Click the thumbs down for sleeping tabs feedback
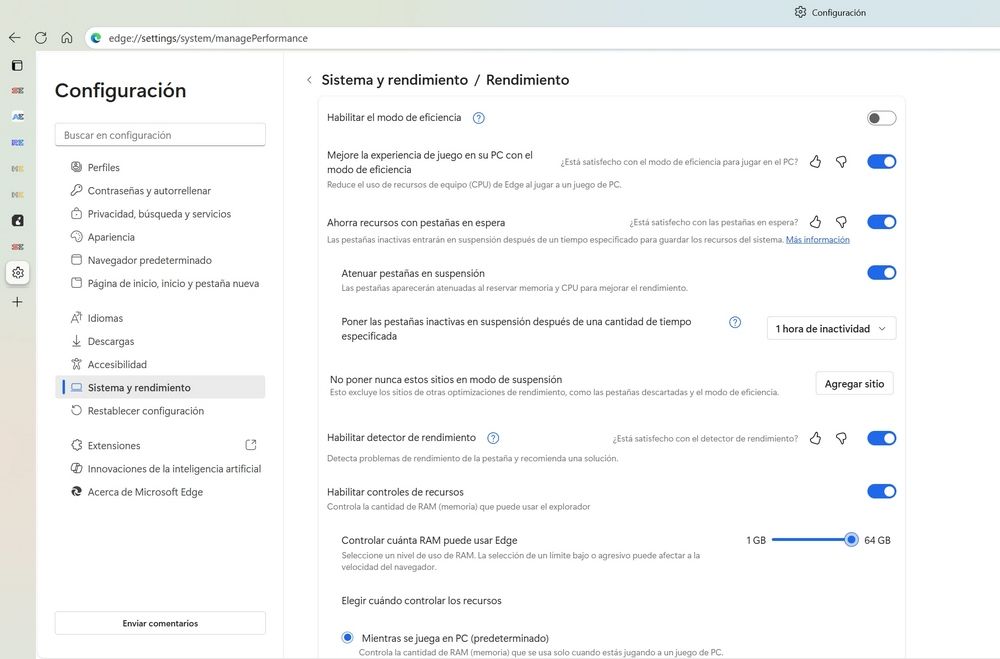Image resolution: width=1000 pixels, height=659 pixels. [841, 222]
